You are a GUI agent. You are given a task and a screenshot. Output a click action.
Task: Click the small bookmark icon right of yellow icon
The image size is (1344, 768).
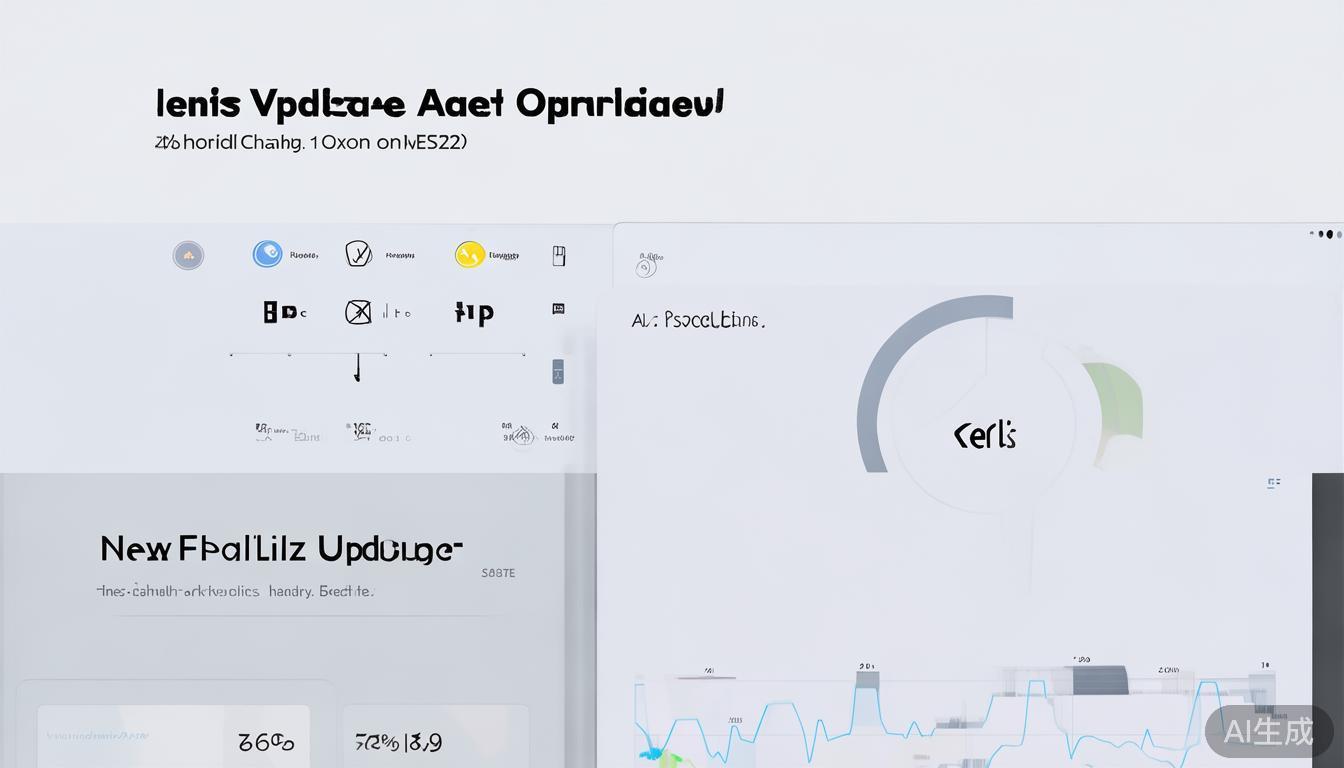pos(559,256)
